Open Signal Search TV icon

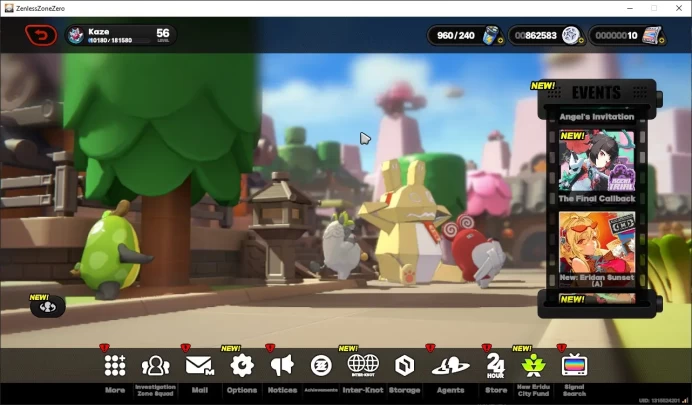[574, 365]
